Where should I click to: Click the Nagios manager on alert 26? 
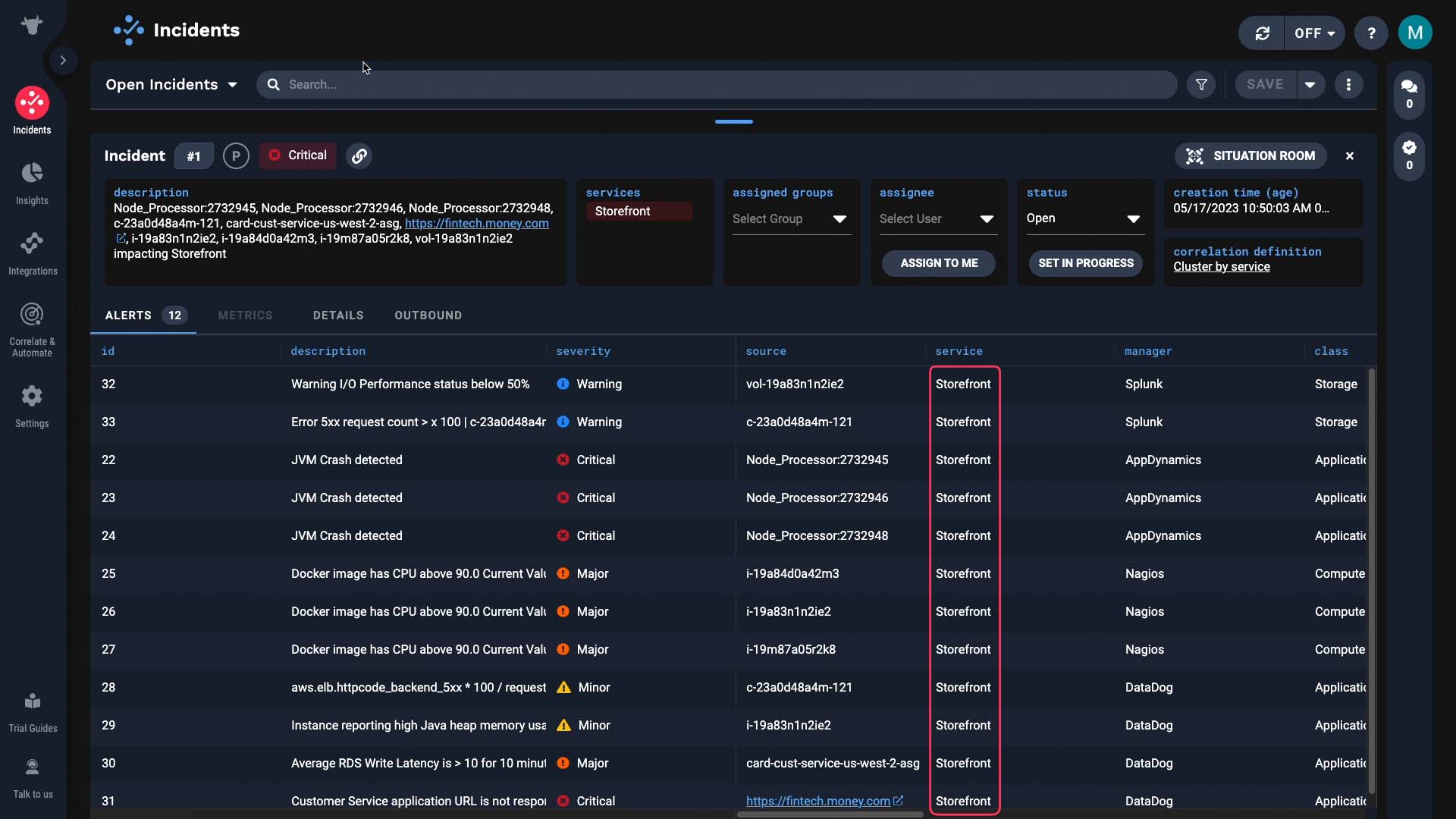[x=1144, y=611]
